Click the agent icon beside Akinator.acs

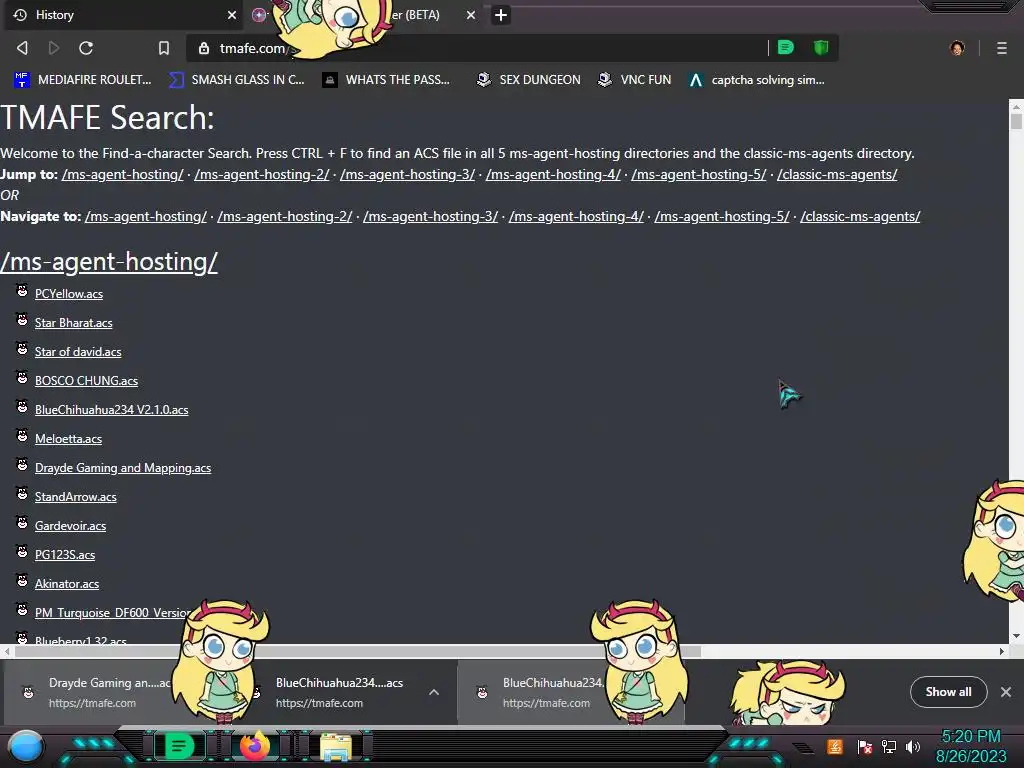click(x=22, y=581)
